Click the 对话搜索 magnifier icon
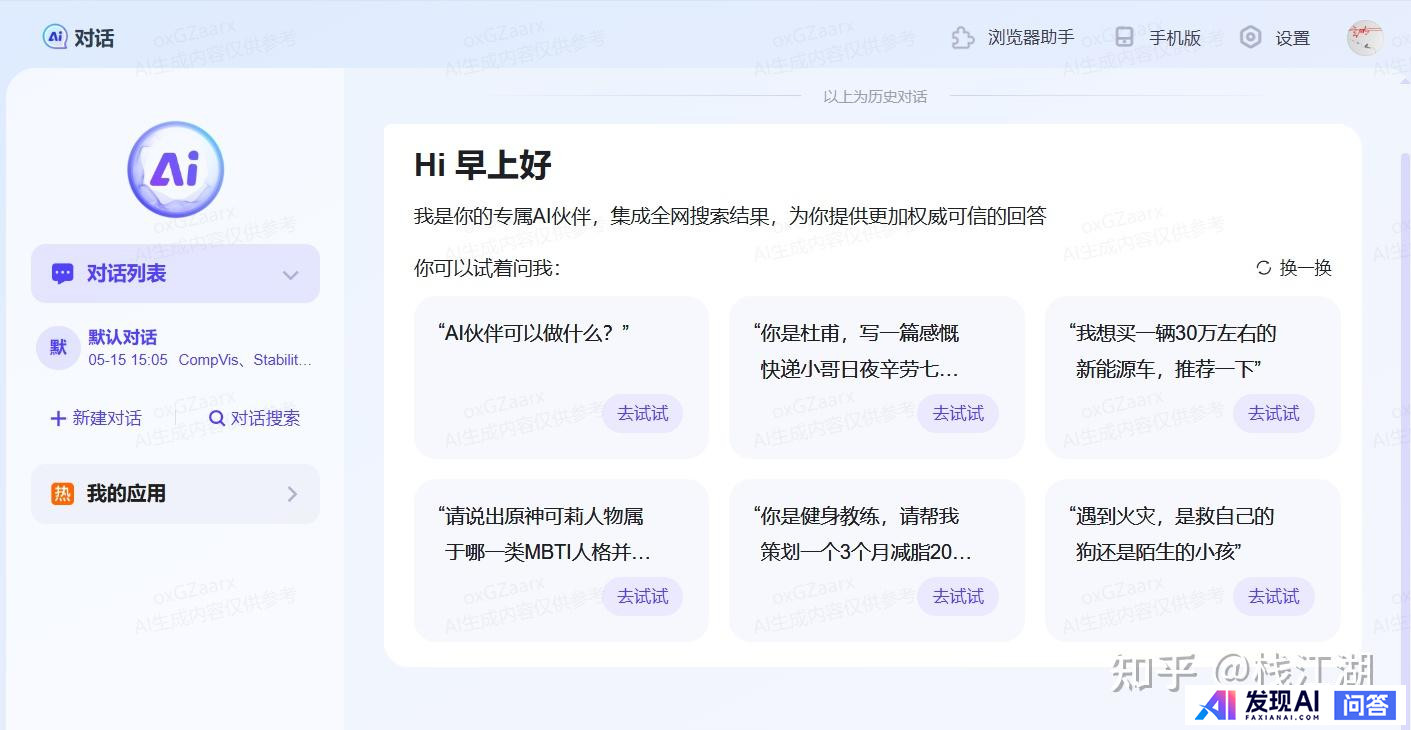The height and width of the screenshot is (730, 1411). [x=216, y=418]
